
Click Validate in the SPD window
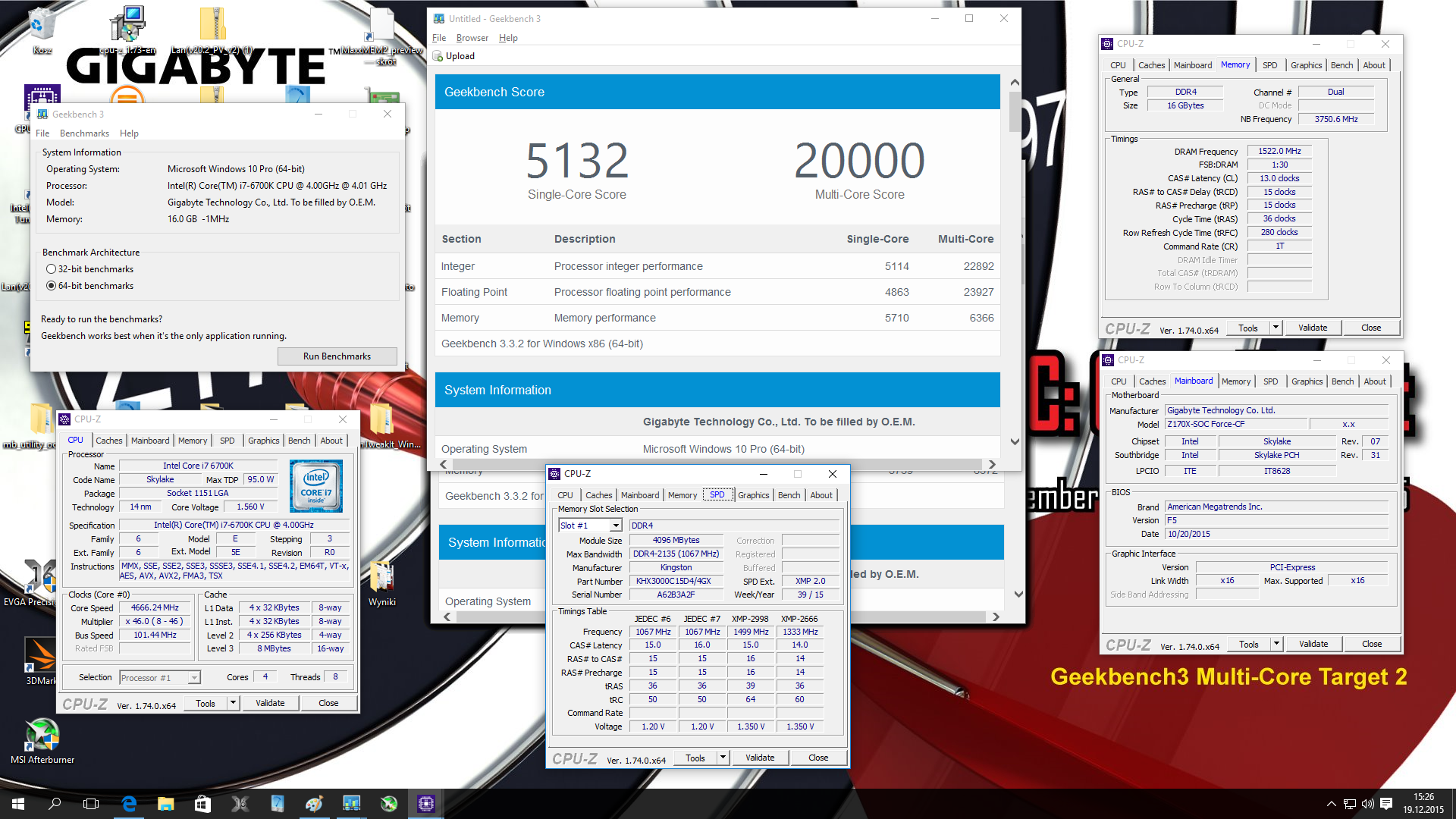pos(760,758)
